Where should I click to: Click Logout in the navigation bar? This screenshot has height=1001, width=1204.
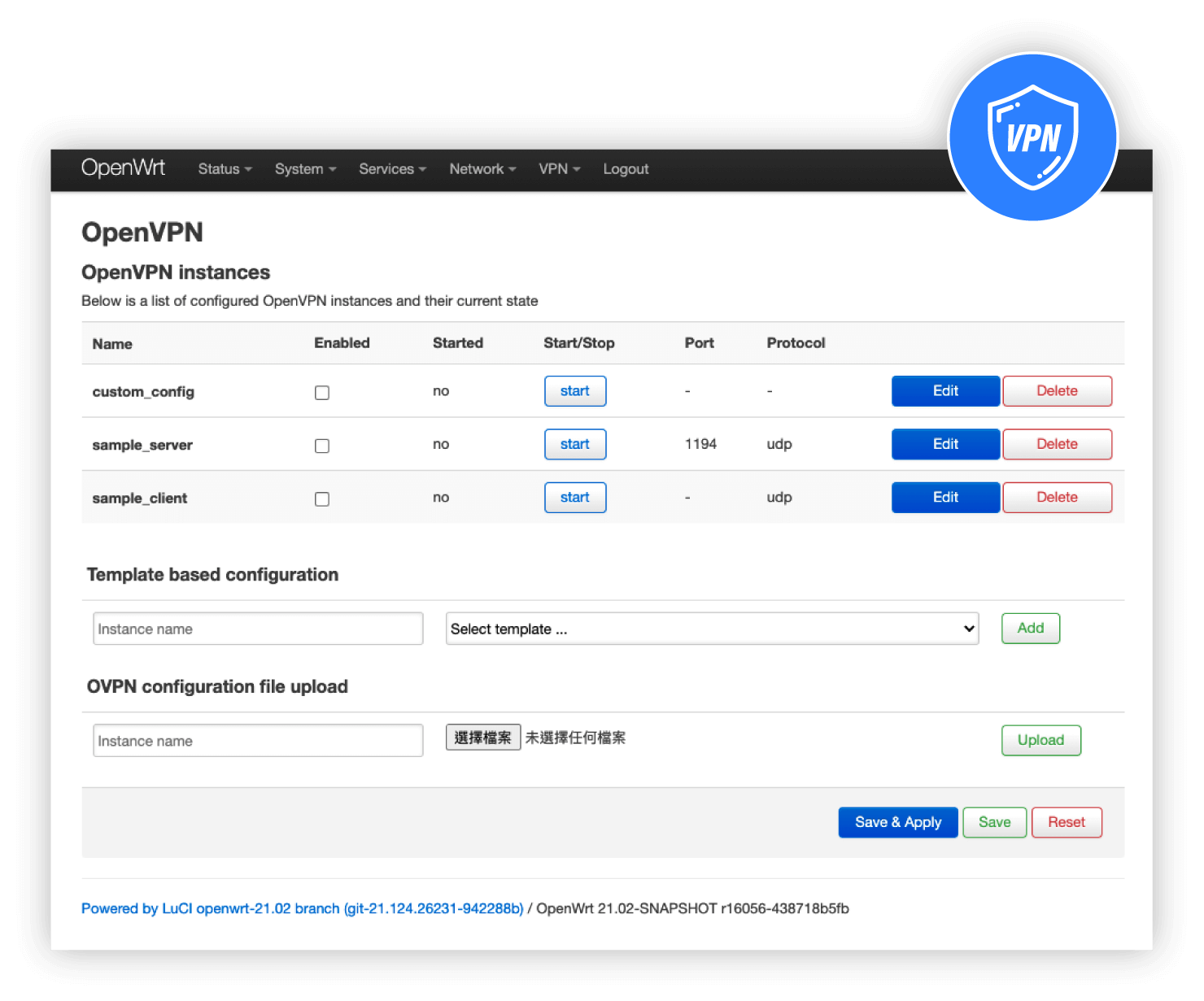pos(626,169)
